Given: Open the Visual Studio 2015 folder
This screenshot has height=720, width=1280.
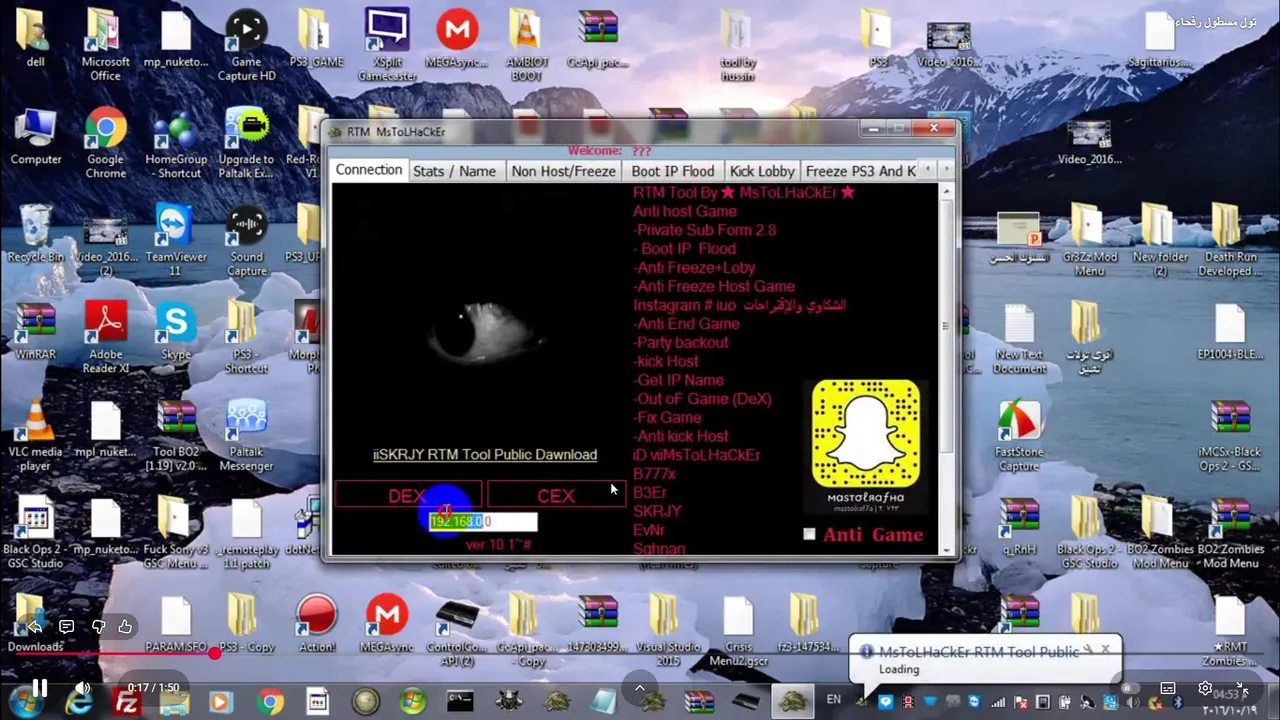Looking at the screenshot, I should [668, 630].
